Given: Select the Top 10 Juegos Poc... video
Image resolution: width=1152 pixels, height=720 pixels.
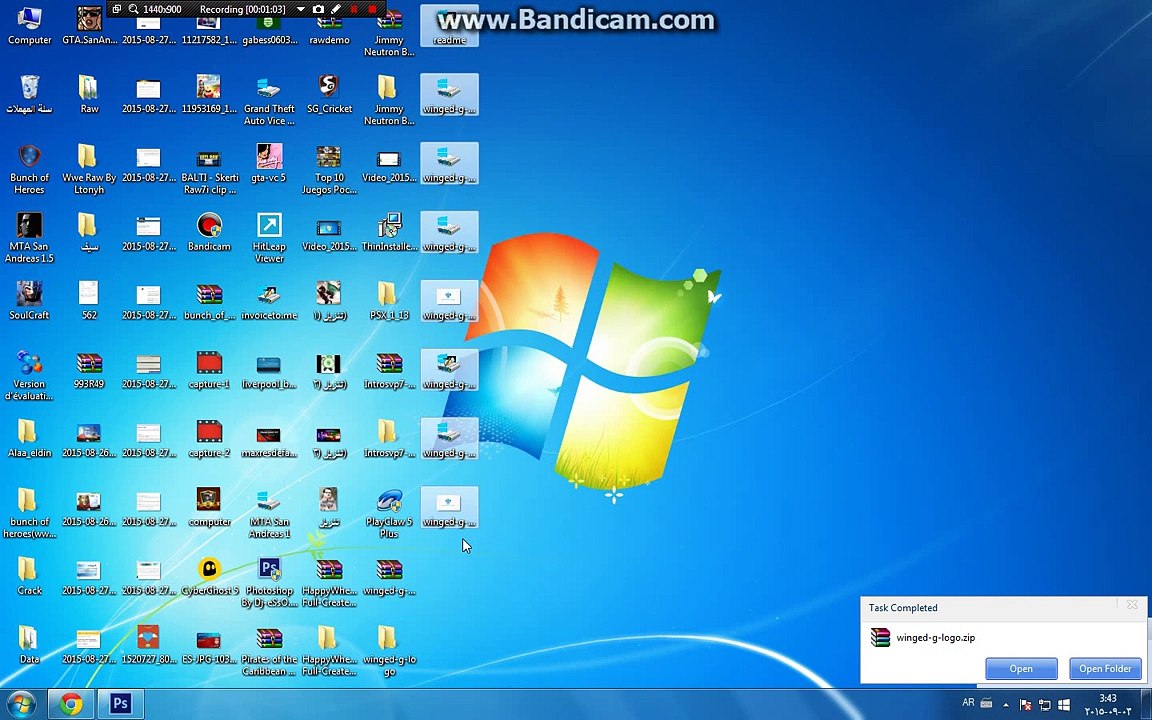Looking at the screenshot, I should coord(329,169).
